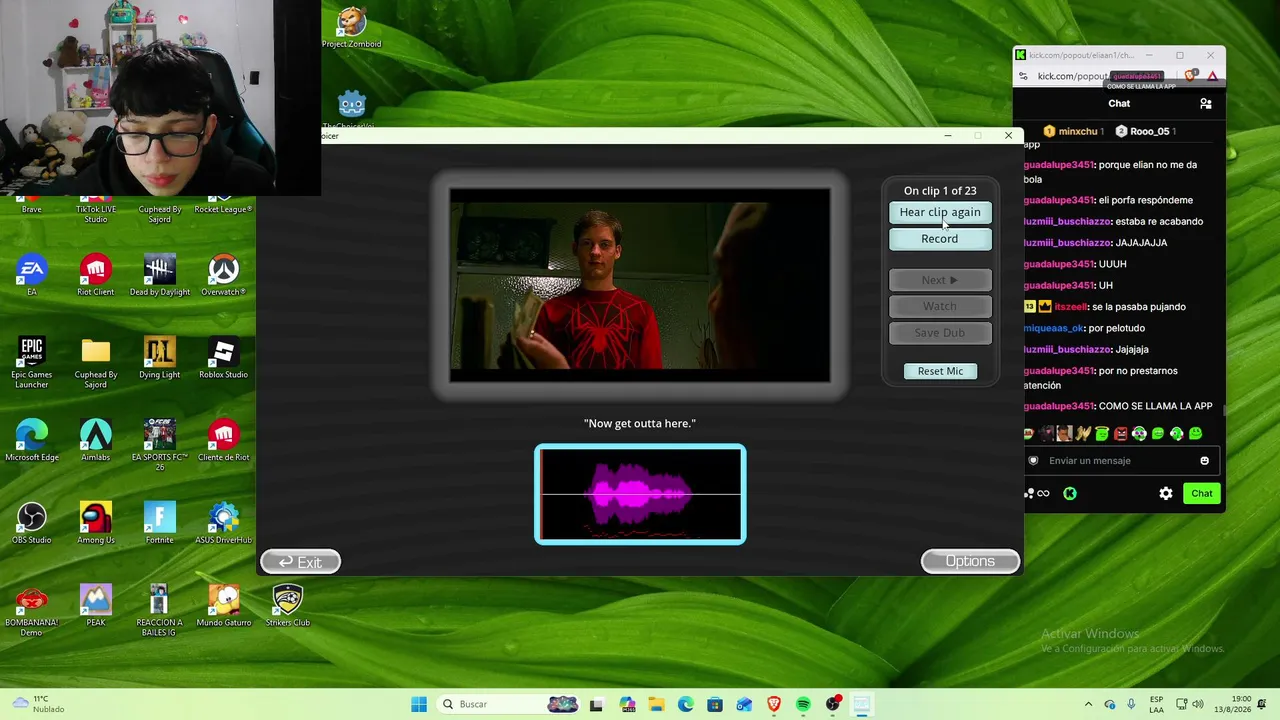1280x720 pixels.
Task: Click username miqueaas_ok in chat
Action: click(1054, 328)
